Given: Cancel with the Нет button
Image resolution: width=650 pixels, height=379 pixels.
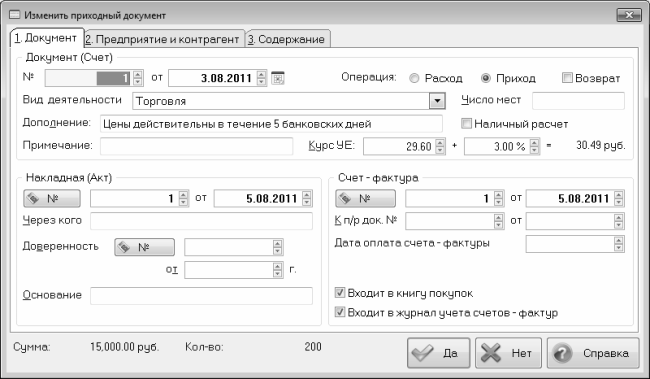Looking at the screenshot, I should [x=509, y=353].
